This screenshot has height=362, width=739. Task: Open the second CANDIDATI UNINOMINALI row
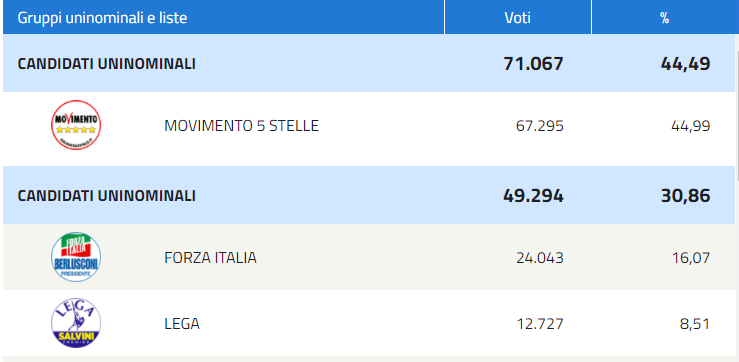pyautogui.click(x=369, y=195)
